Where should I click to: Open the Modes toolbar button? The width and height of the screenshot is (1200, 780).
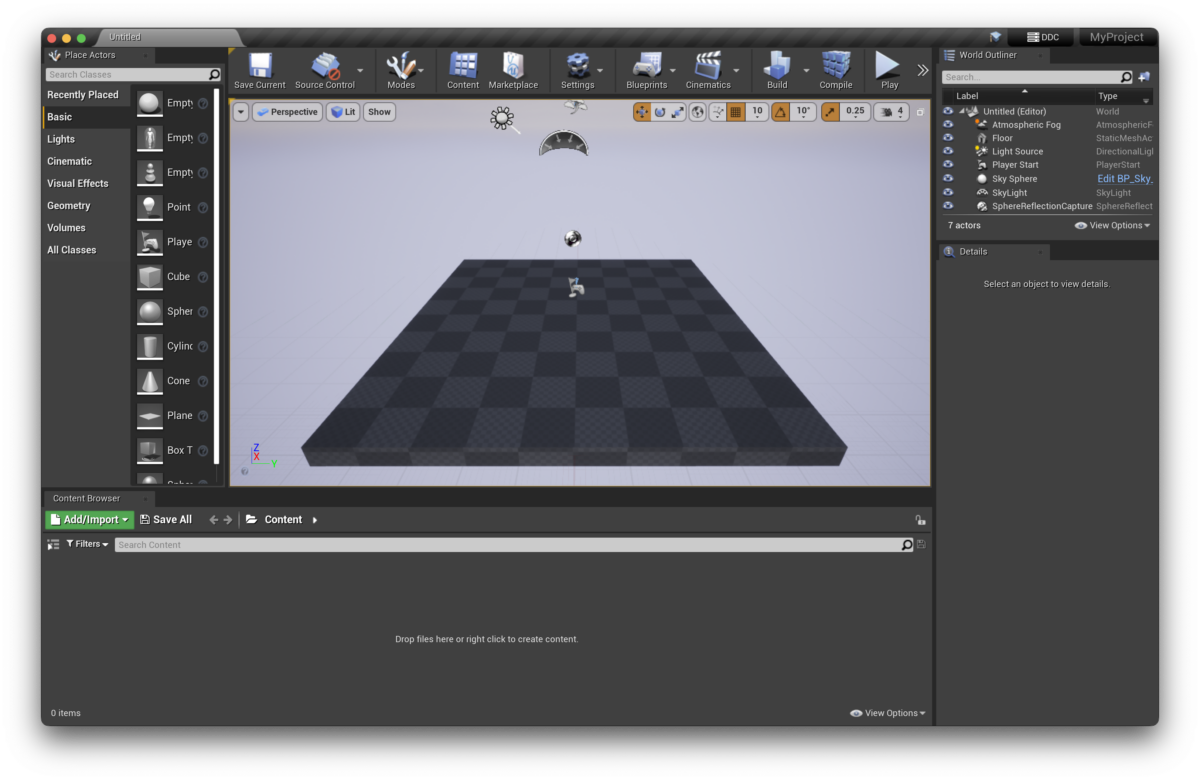[401, 70]
